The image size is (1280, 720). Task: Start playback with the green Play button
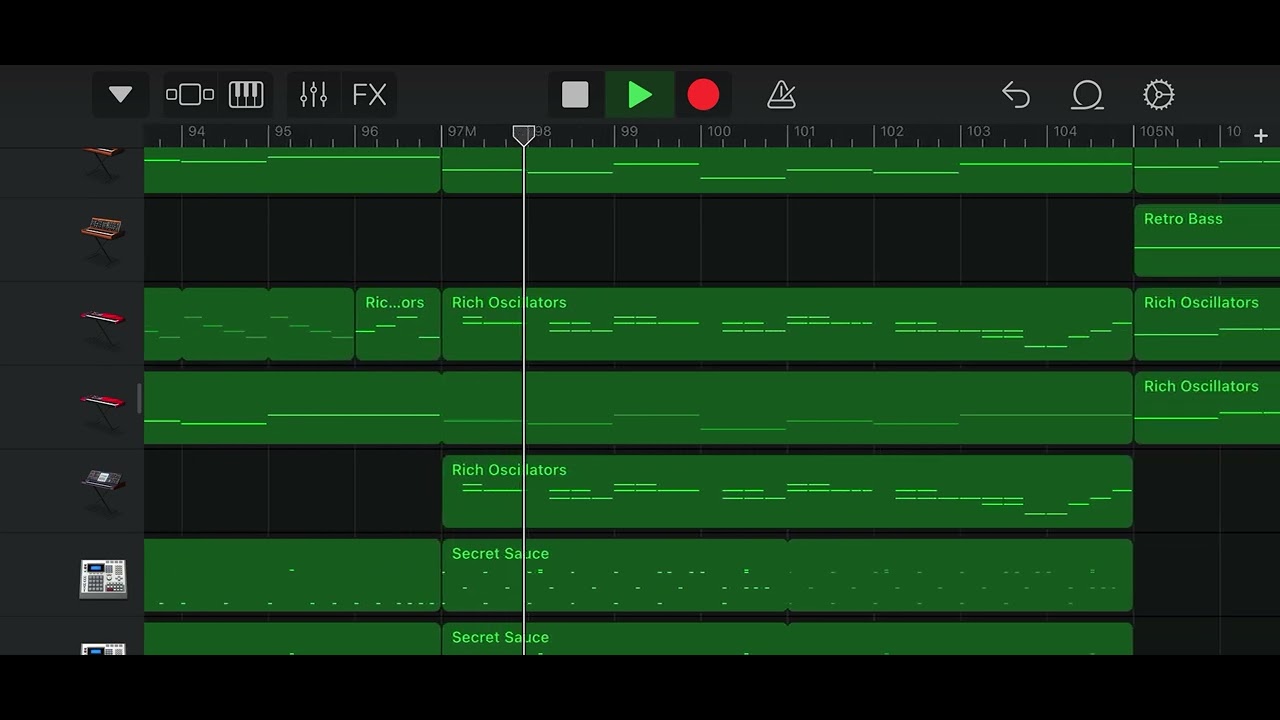pos(640,95)
